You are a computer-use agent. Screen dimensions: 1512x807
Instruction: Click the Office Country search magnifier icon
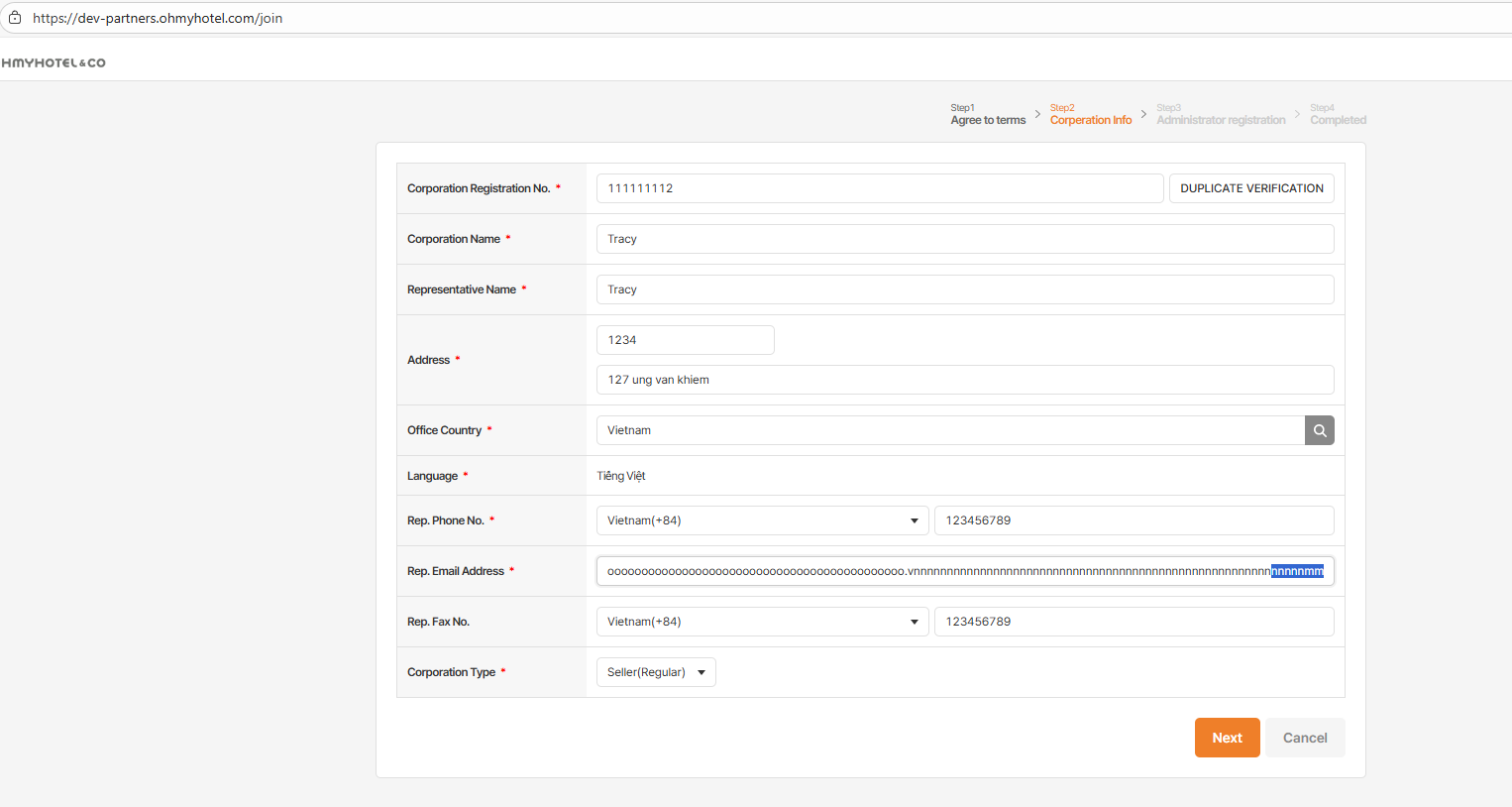pyautogui.click(x=1319, y=430)
